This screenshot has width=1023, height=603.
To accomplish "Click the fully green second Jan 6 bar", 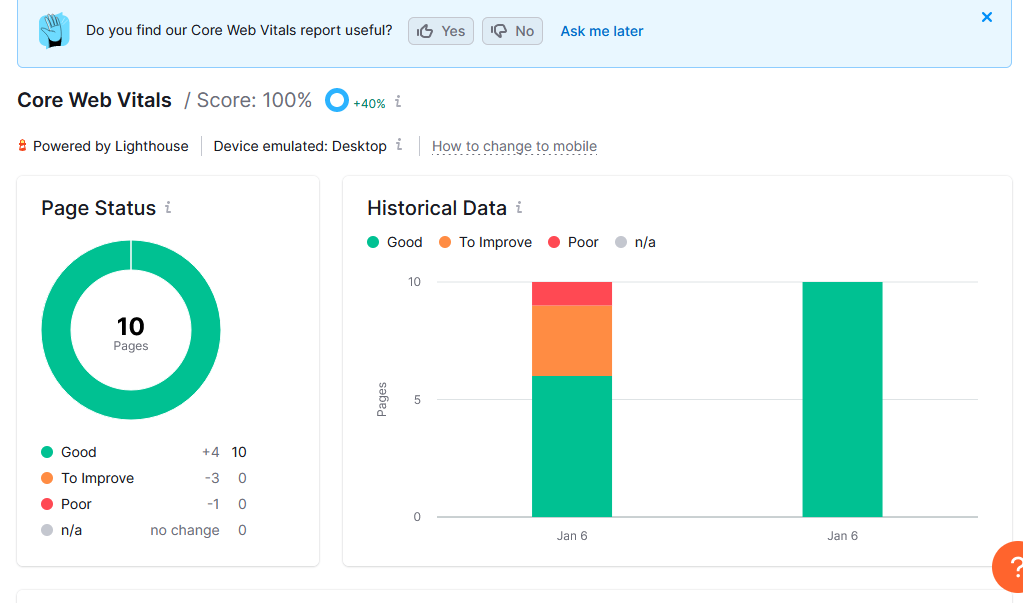I will point(842,399).
